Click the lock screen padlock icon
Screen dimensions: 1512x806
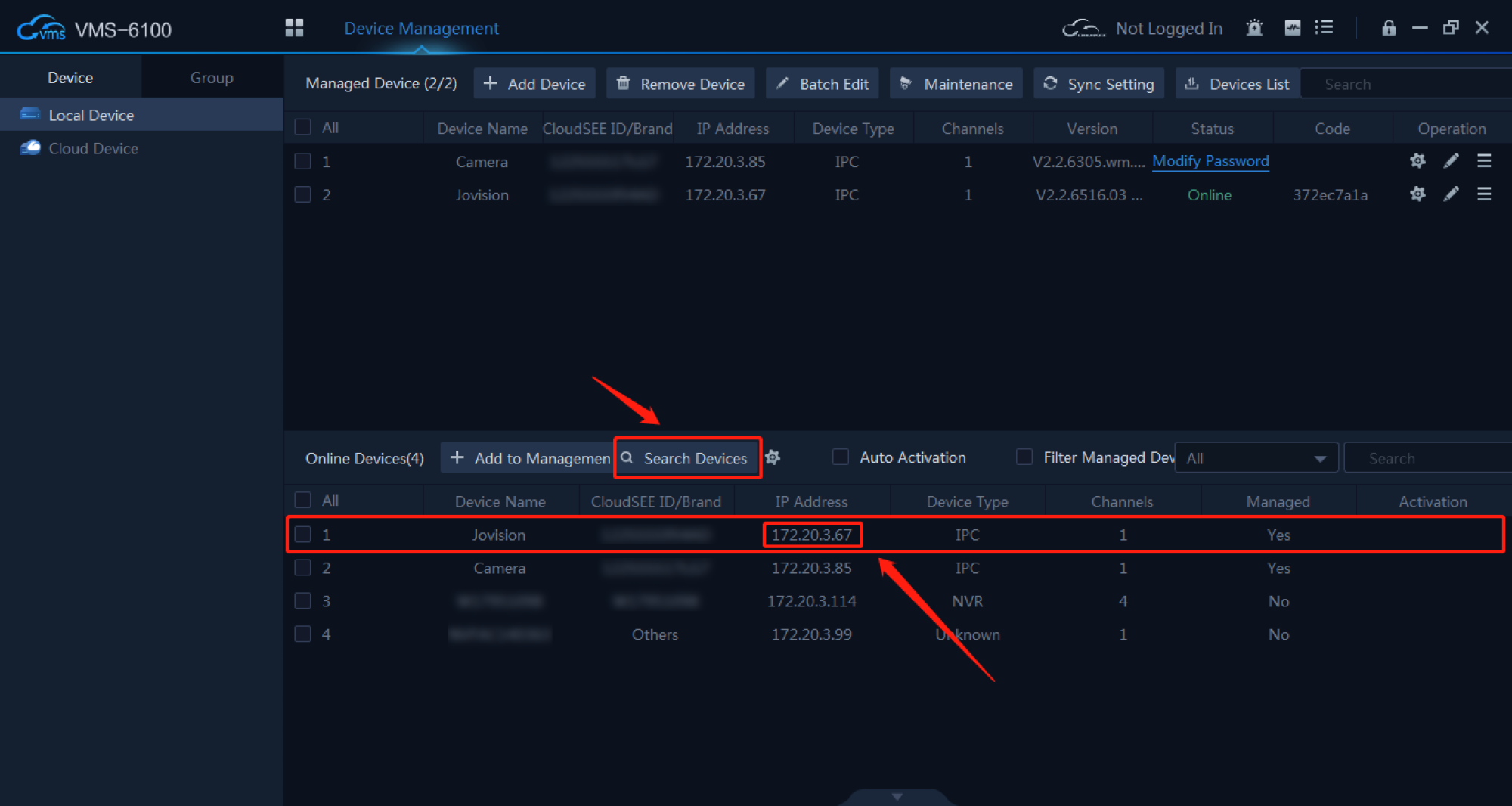tap(1388, 28)
